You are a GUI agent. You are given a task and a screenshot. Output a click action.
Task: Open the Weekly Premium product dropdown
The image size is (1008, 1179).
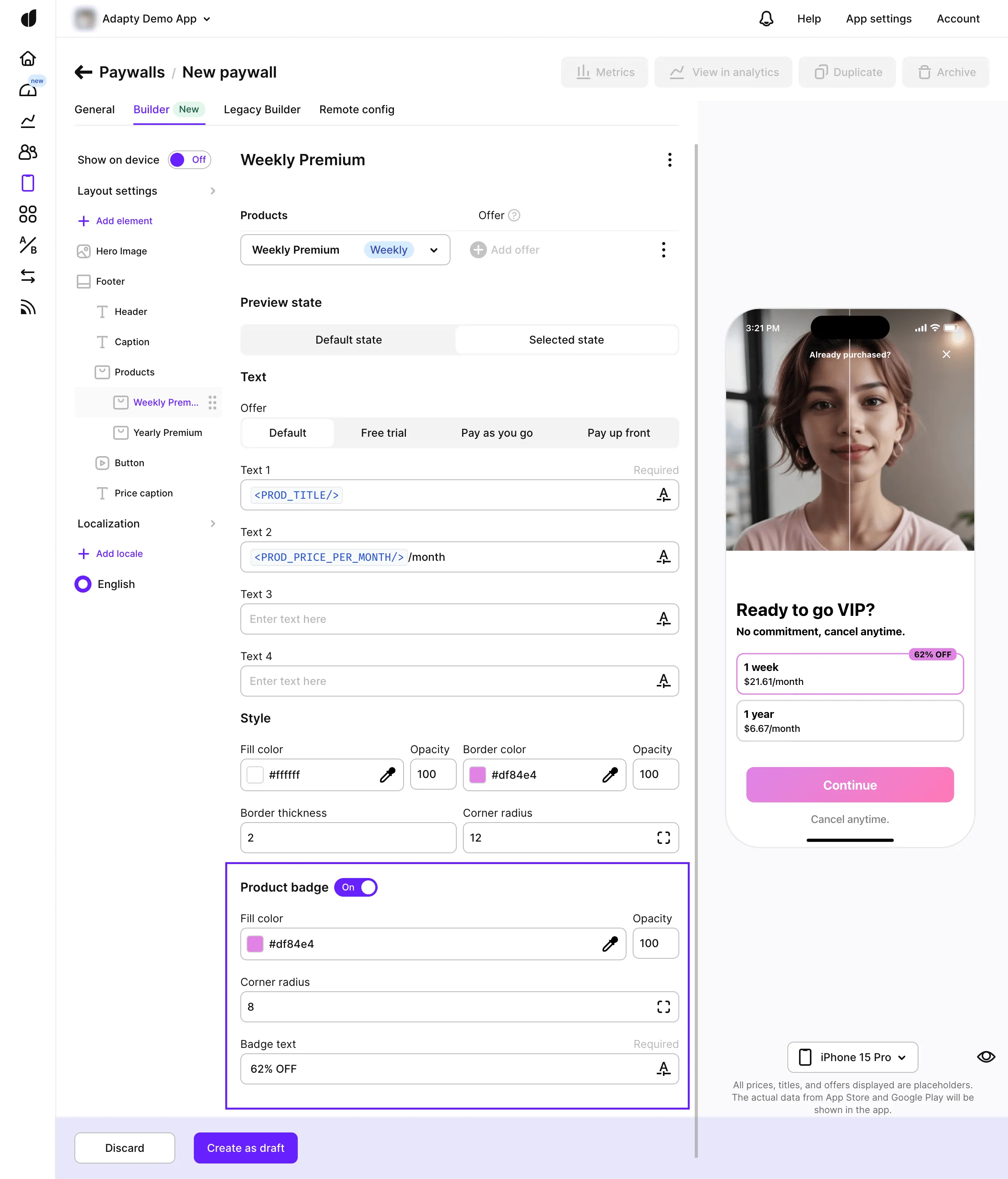(x=433, y=250)
